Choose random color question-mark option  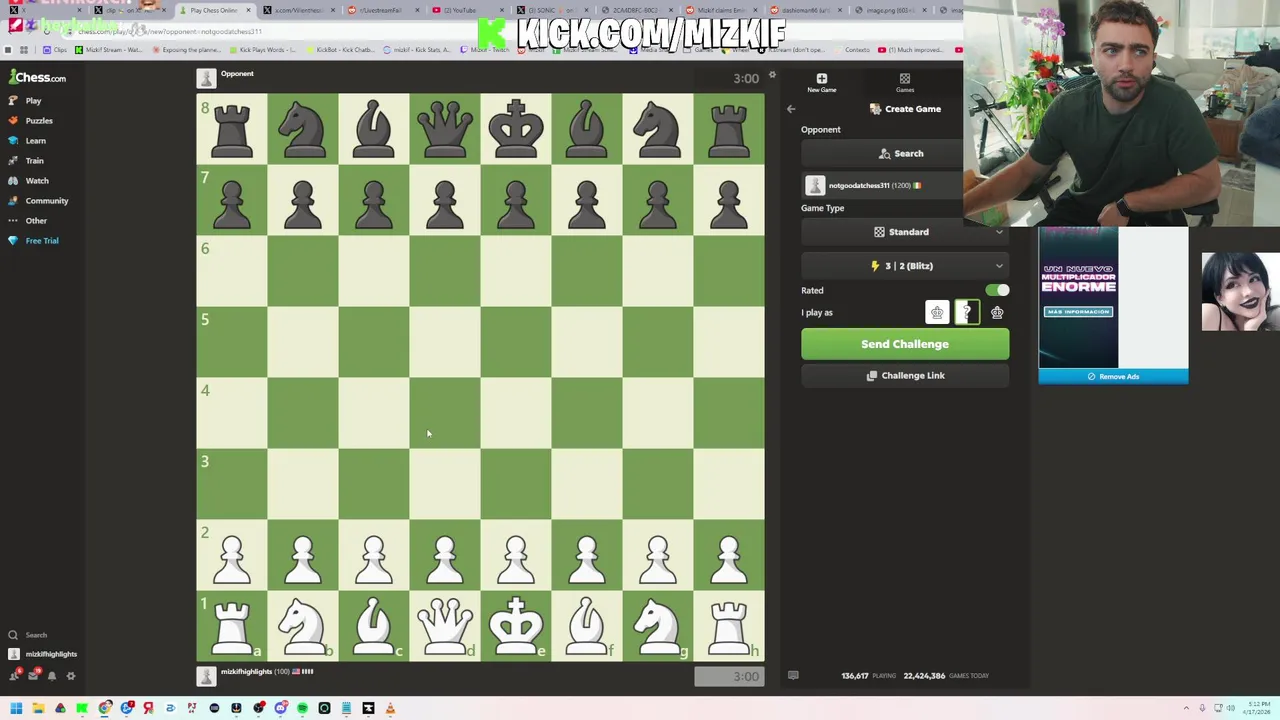click(x=967, y=313)
